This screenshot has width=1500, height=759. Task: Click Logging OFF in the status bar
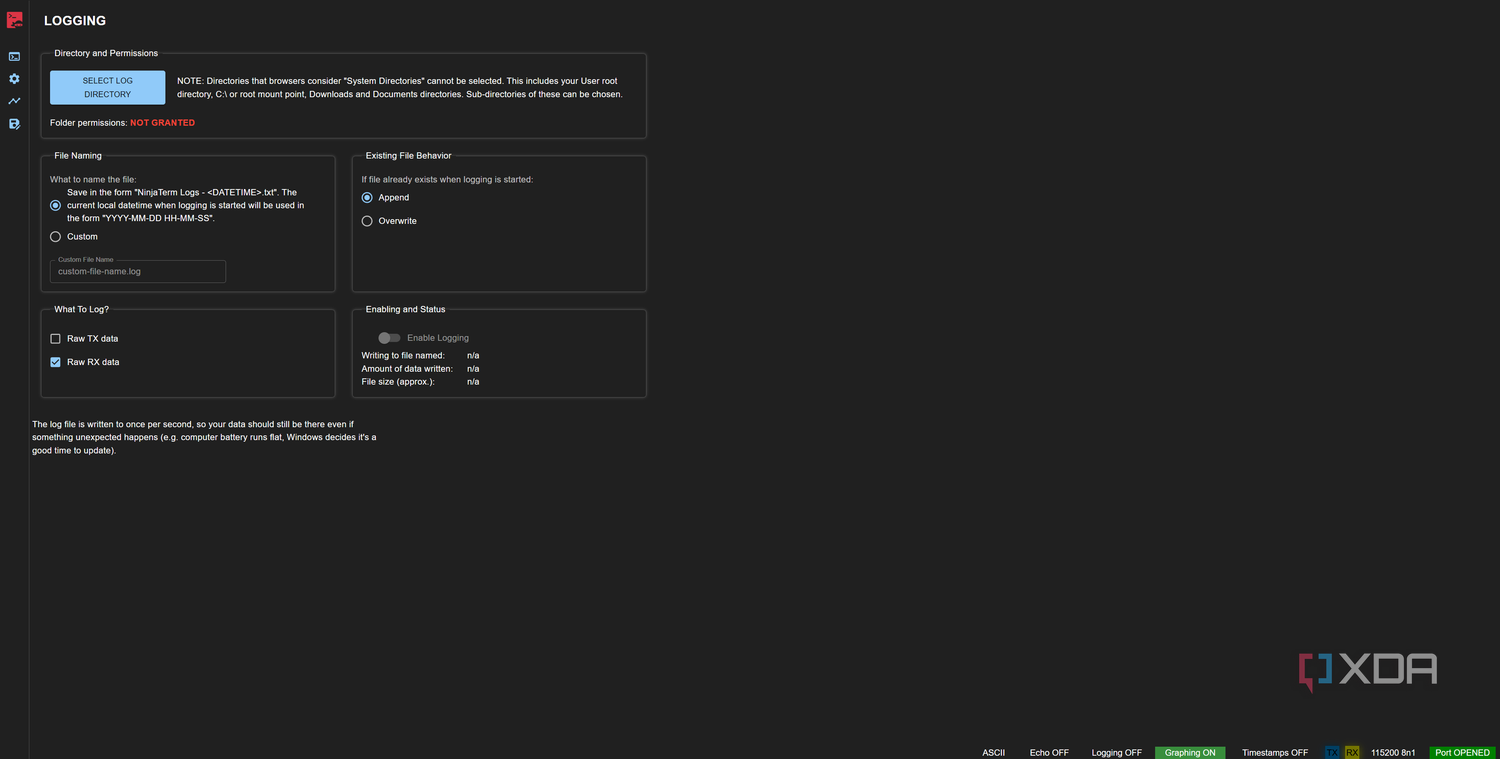pos(1116,752)
